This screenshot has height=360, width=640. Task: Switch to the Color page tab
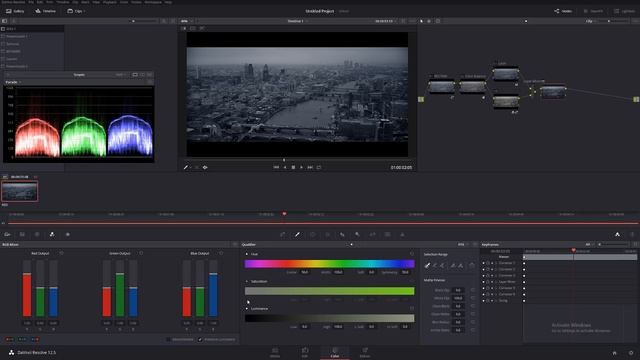[335, 352]
